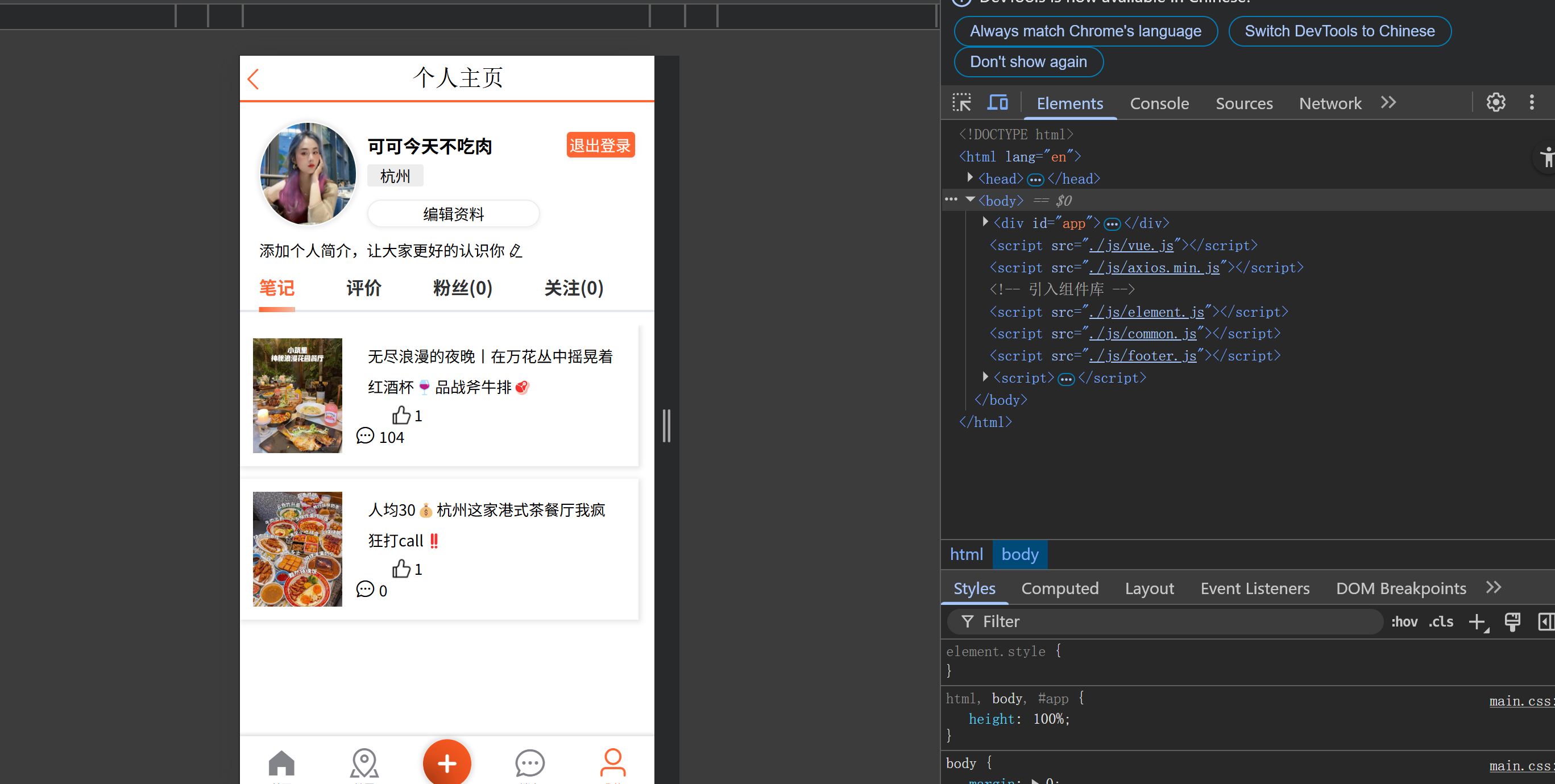Click the home icon in footer

(x=281, y=763)
